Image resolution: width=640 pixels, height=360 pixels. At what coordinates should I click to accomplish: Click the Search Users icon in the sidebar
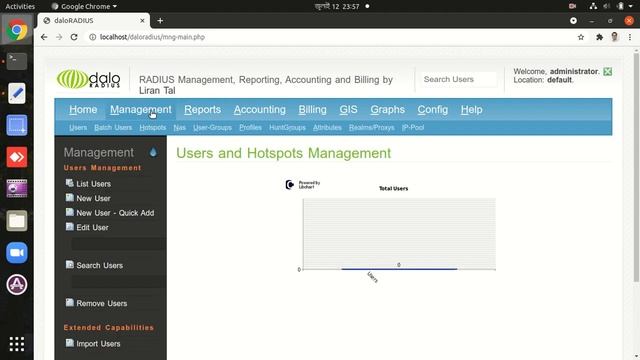click(70, 265)
